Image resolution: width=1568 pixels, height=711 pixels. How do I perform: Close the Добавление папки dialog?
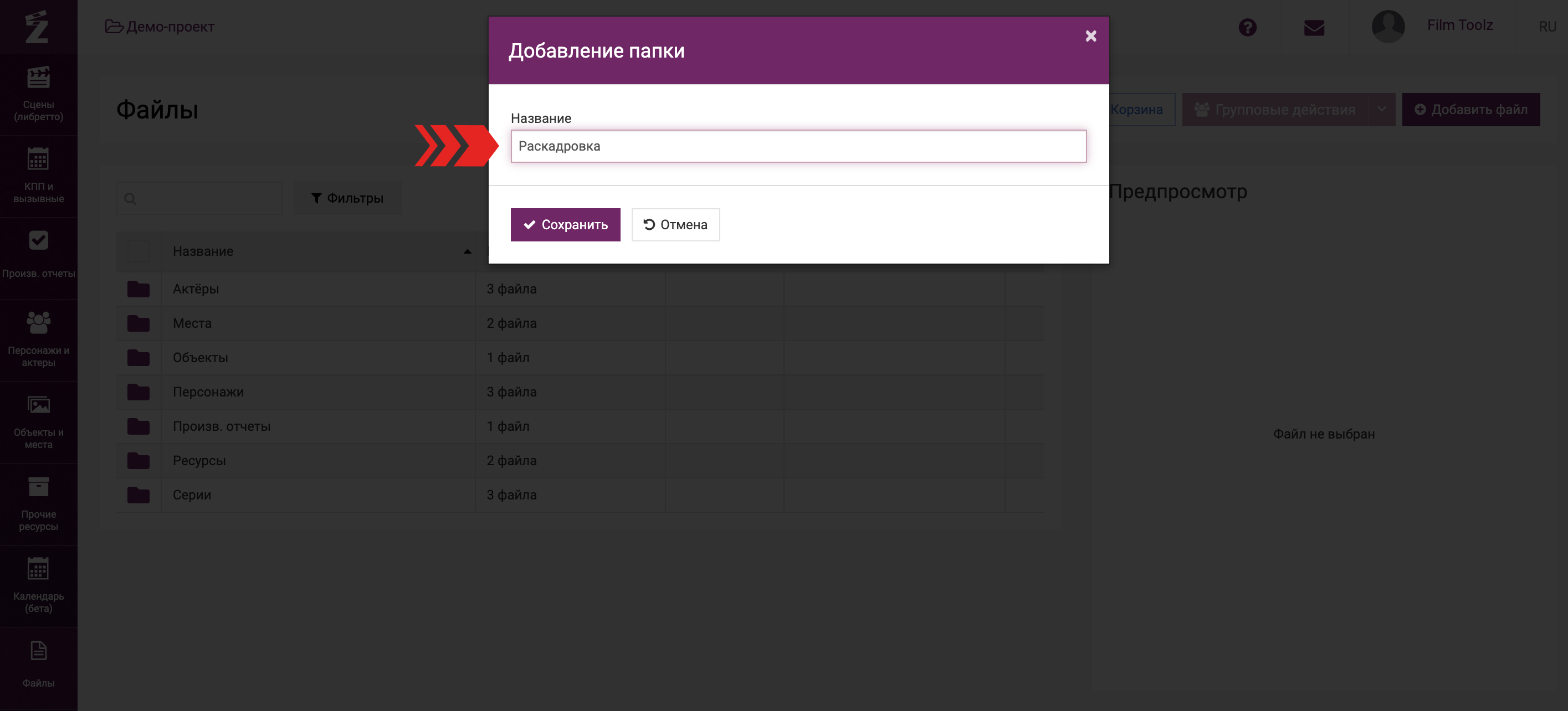click(1091, 36)
